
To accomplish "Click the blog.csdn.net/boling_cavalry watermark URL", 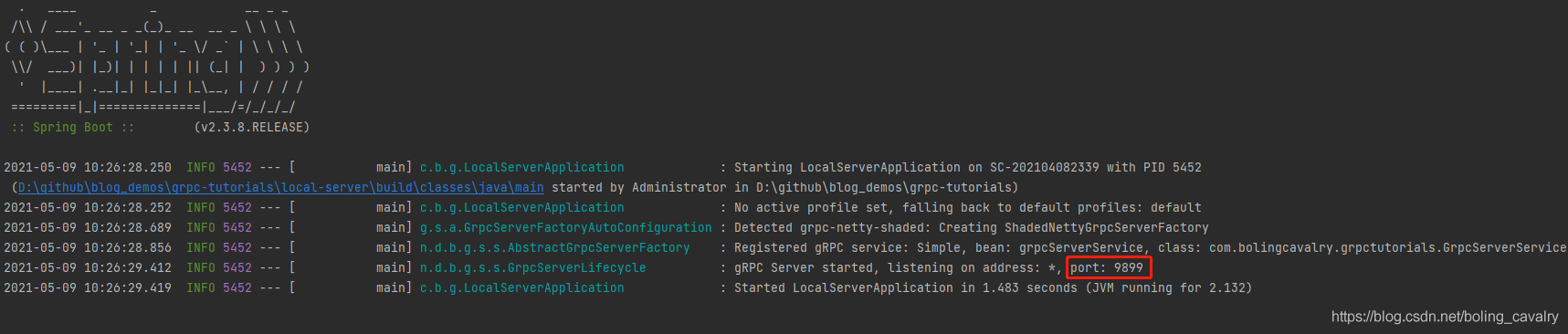I will (1445, 317).
